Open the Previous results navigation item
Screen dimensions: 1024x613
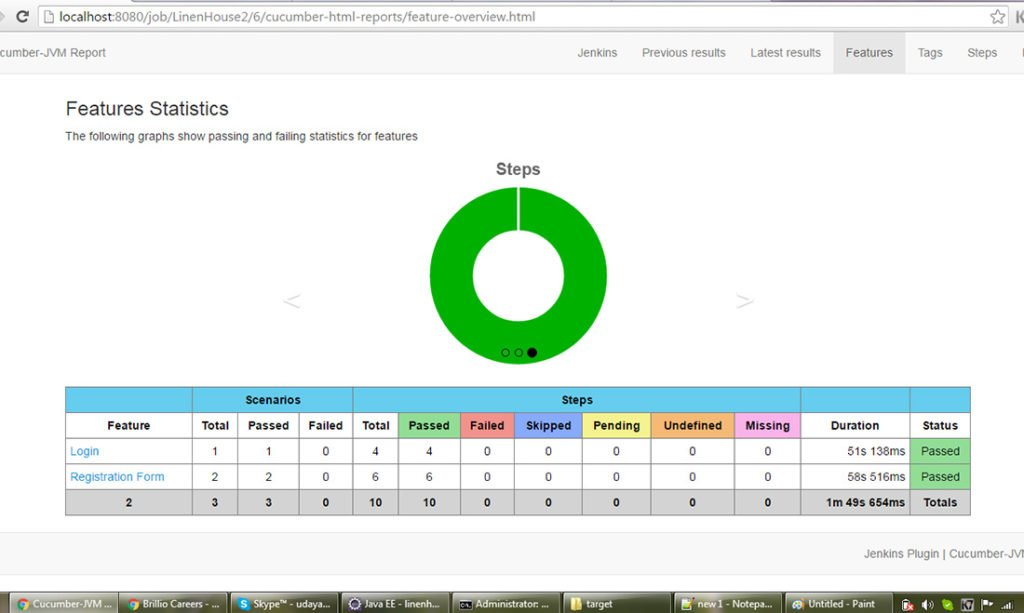point(683,53)
